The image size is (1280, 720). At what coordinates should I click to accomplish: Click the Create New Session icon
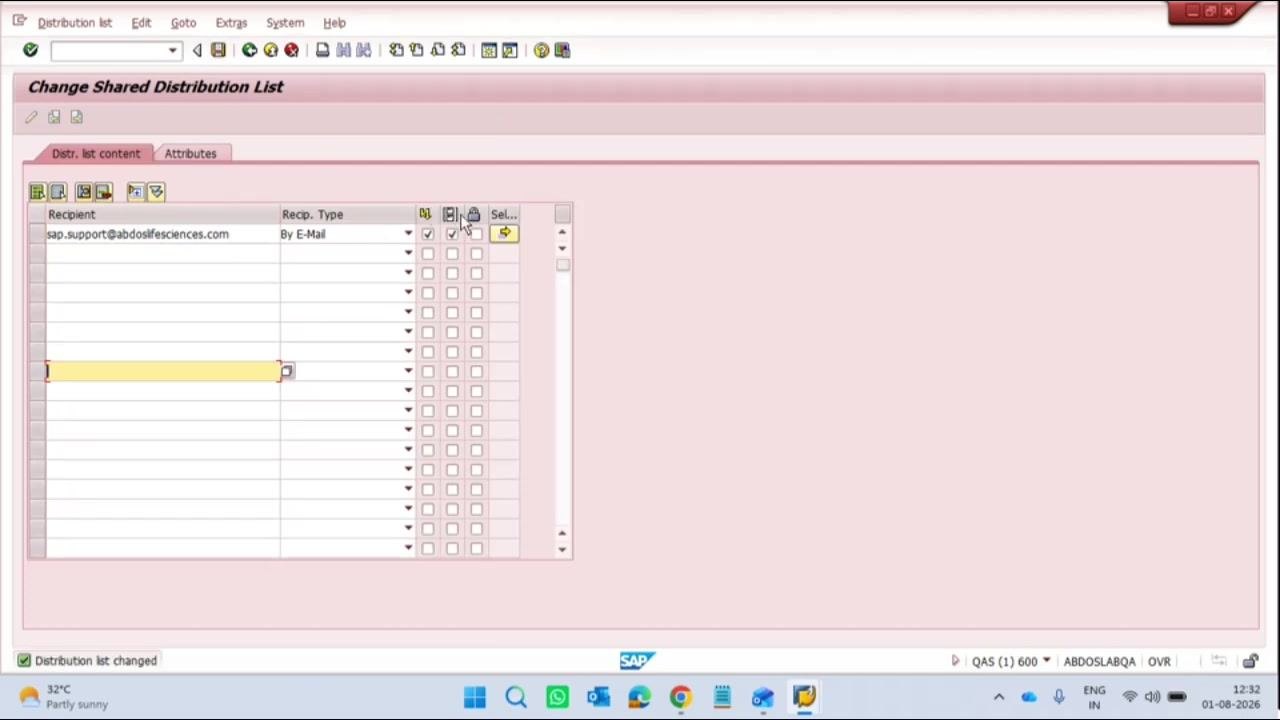click(489, 50)
